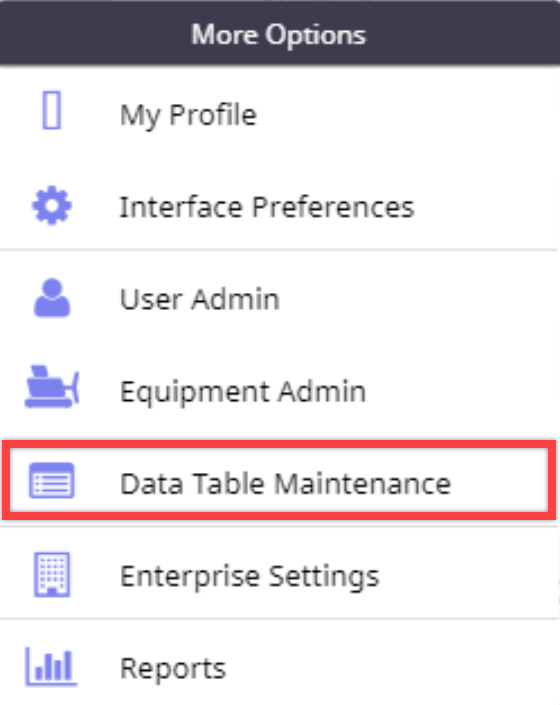The height and width of the screenshot is (705, 560).
Task: Click the bulldozer icon for Equipment Admin
Action: point(52,387)
